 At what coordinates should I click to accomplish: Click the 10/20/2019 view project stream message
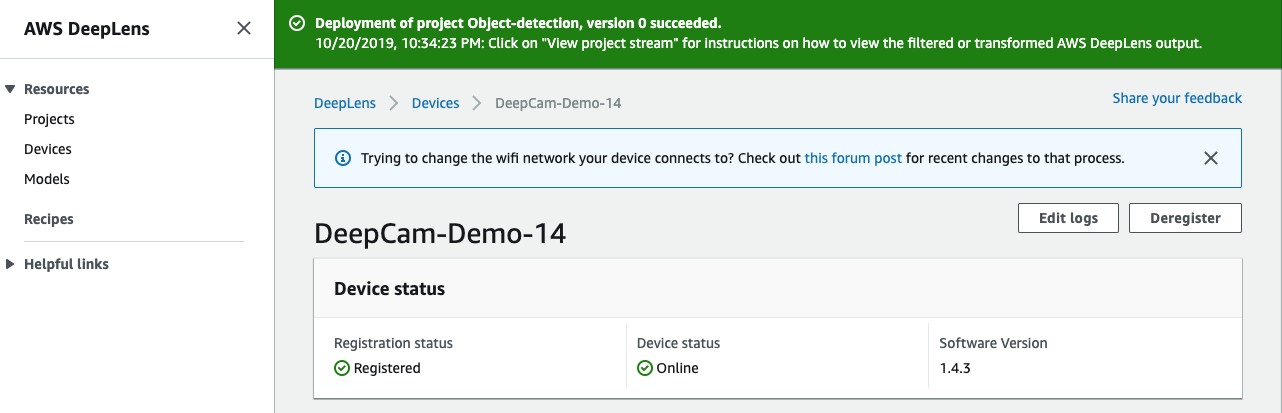point(758,44)
